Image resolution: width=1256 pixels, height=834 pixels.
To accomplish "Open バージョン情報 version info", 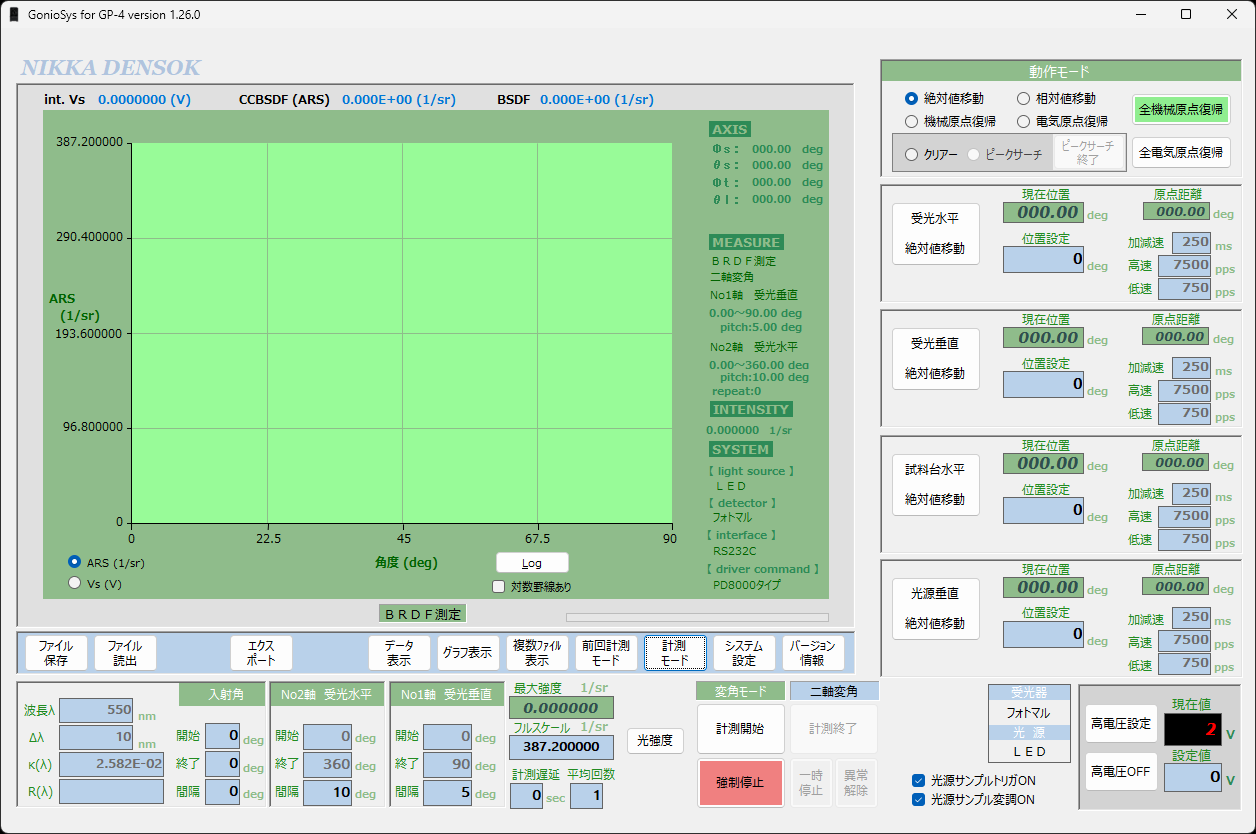I will point(813,653).
